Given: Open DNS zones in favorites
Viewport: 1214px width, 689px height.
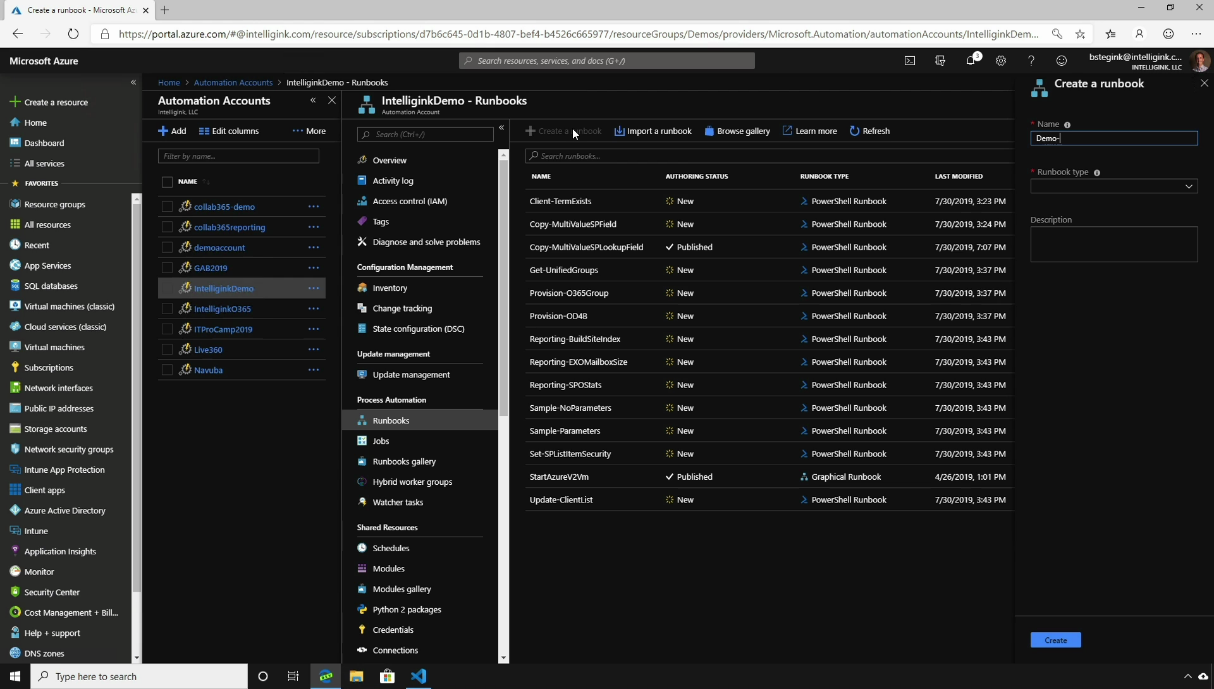Looking at the screenshot, I should [44, 654].
